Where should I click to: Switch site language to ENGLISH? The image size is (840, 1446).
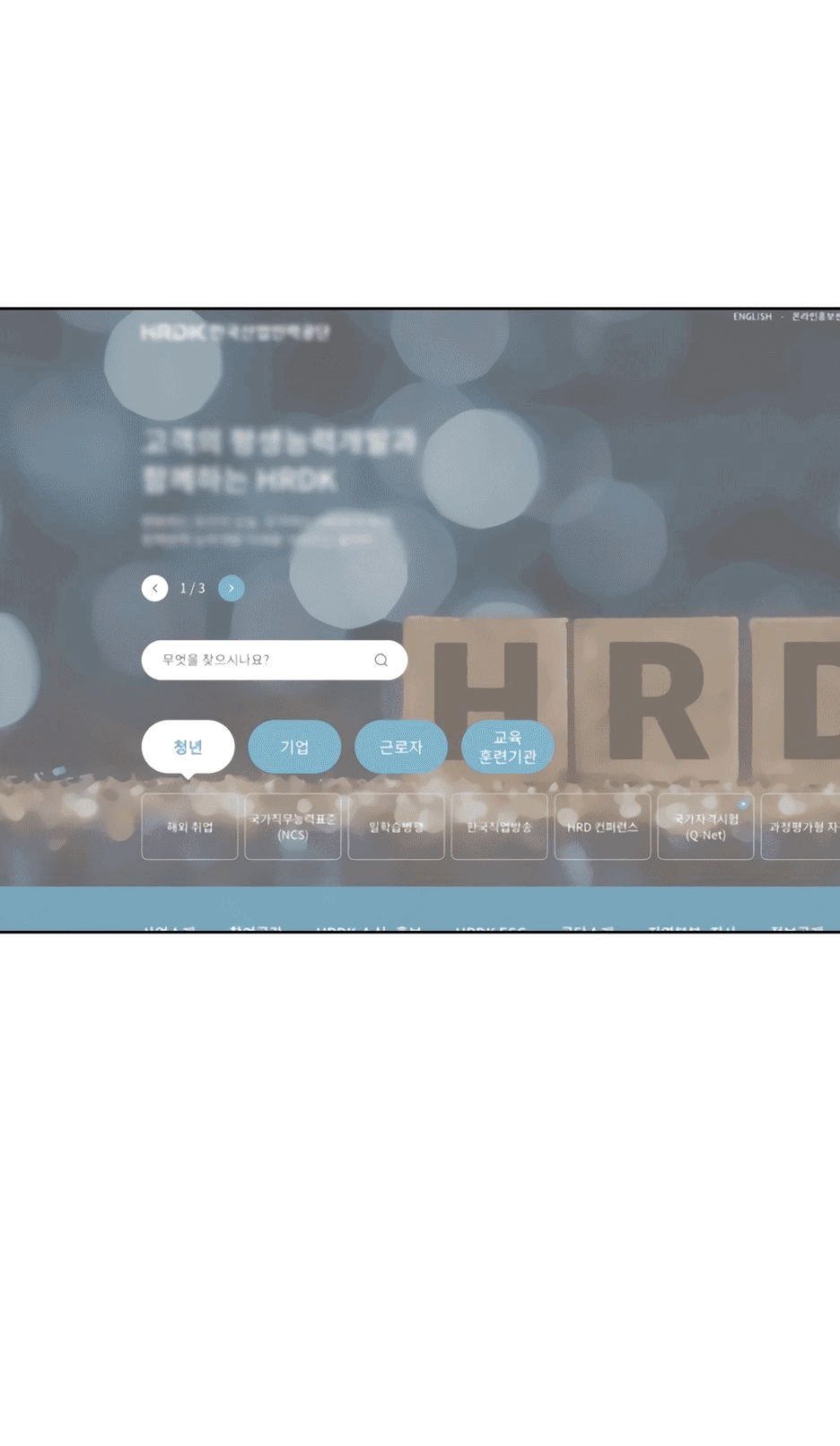(x=752, y=317)
